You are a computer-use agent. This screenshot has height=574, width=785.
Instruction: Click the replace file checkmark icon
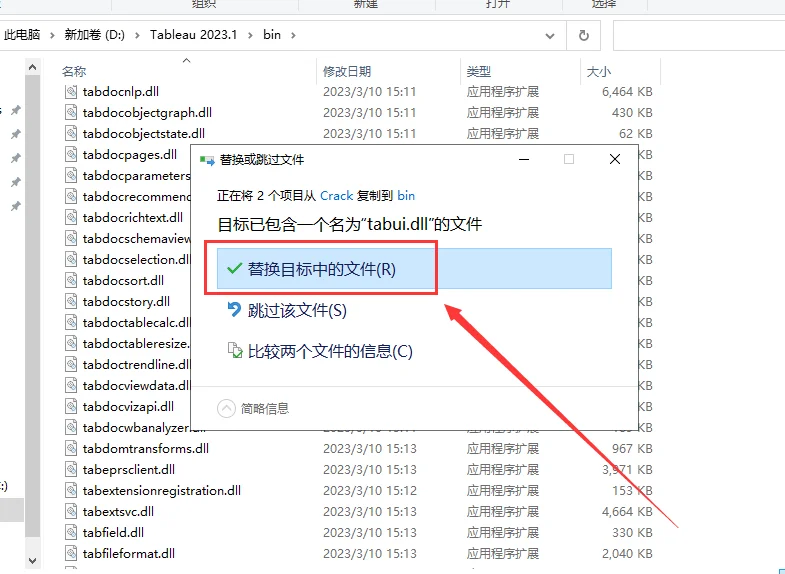pyautogui.click(x=234, y=269)
